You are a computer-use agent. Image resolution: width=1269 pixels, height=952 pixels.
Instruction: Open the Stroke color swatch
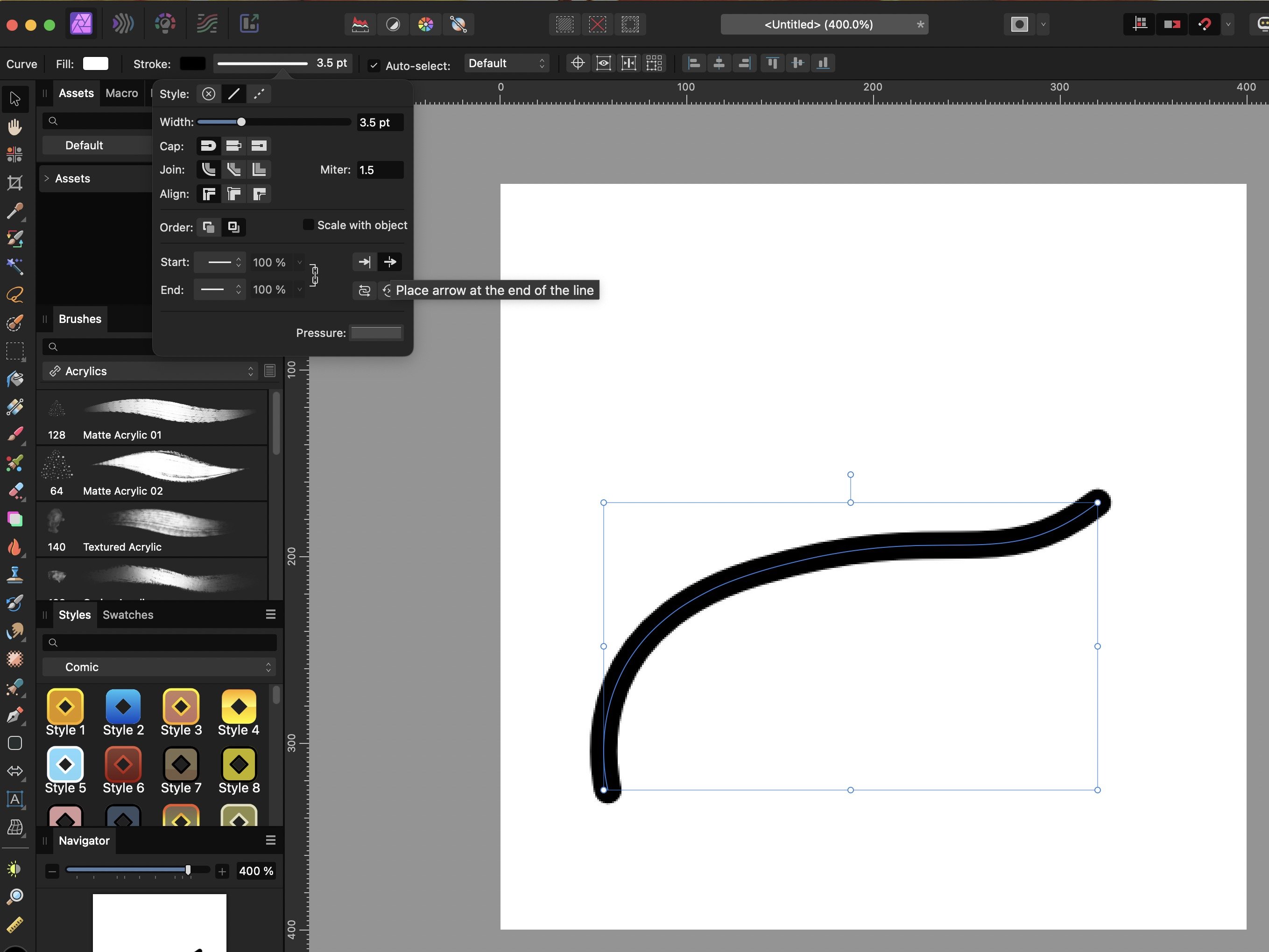192,63
